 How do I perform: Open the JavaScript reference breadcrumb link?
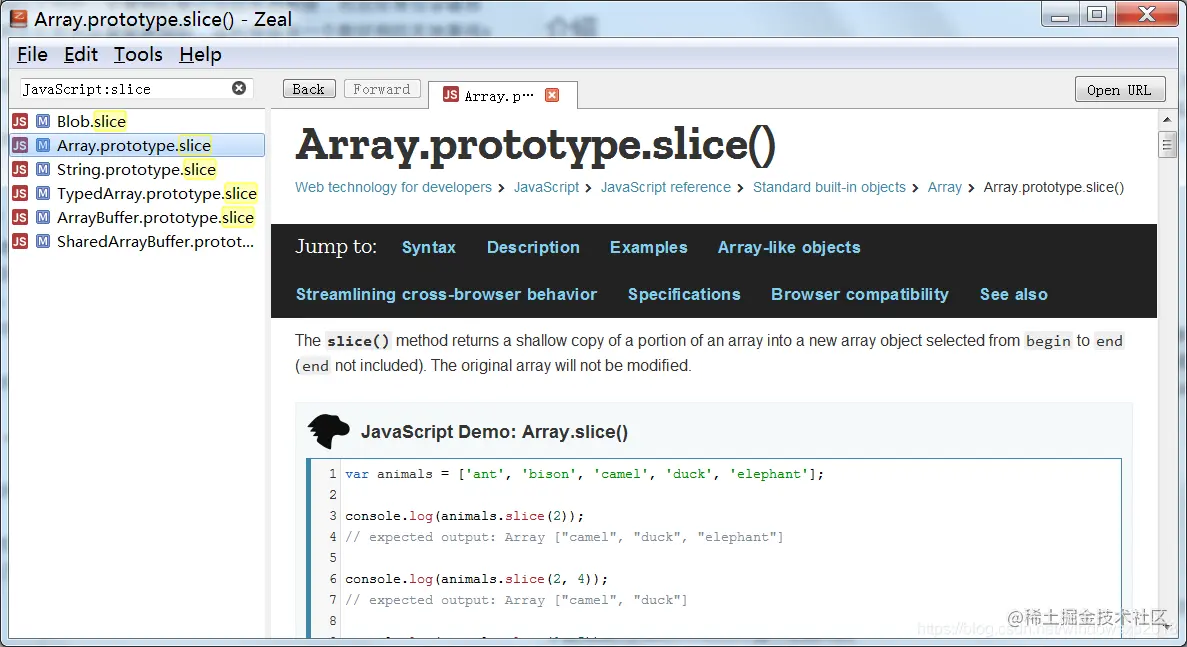(x=665, y=188)
